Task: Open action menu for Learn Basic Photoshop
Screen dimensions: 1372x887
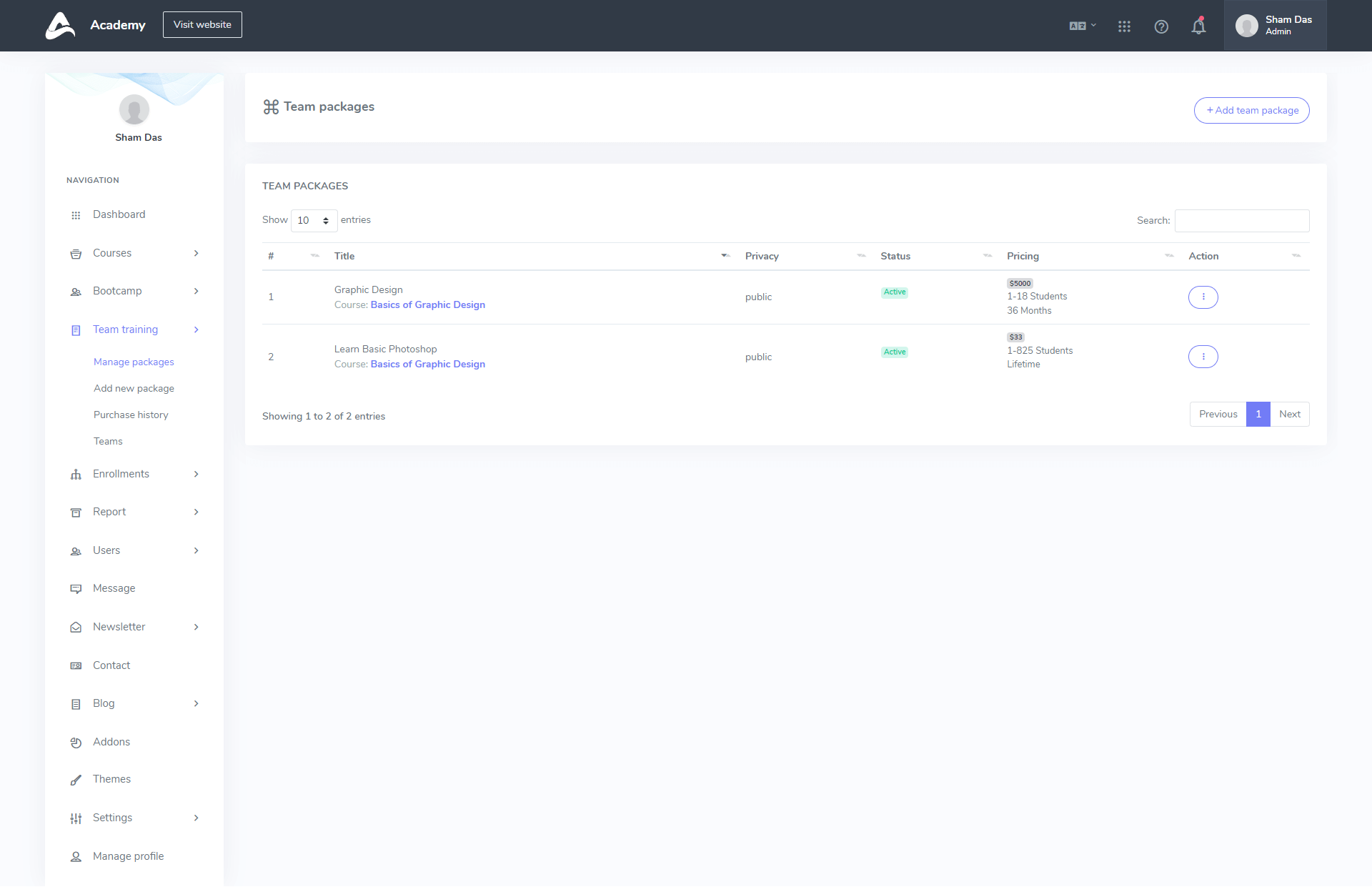Action: [1203, 357]
